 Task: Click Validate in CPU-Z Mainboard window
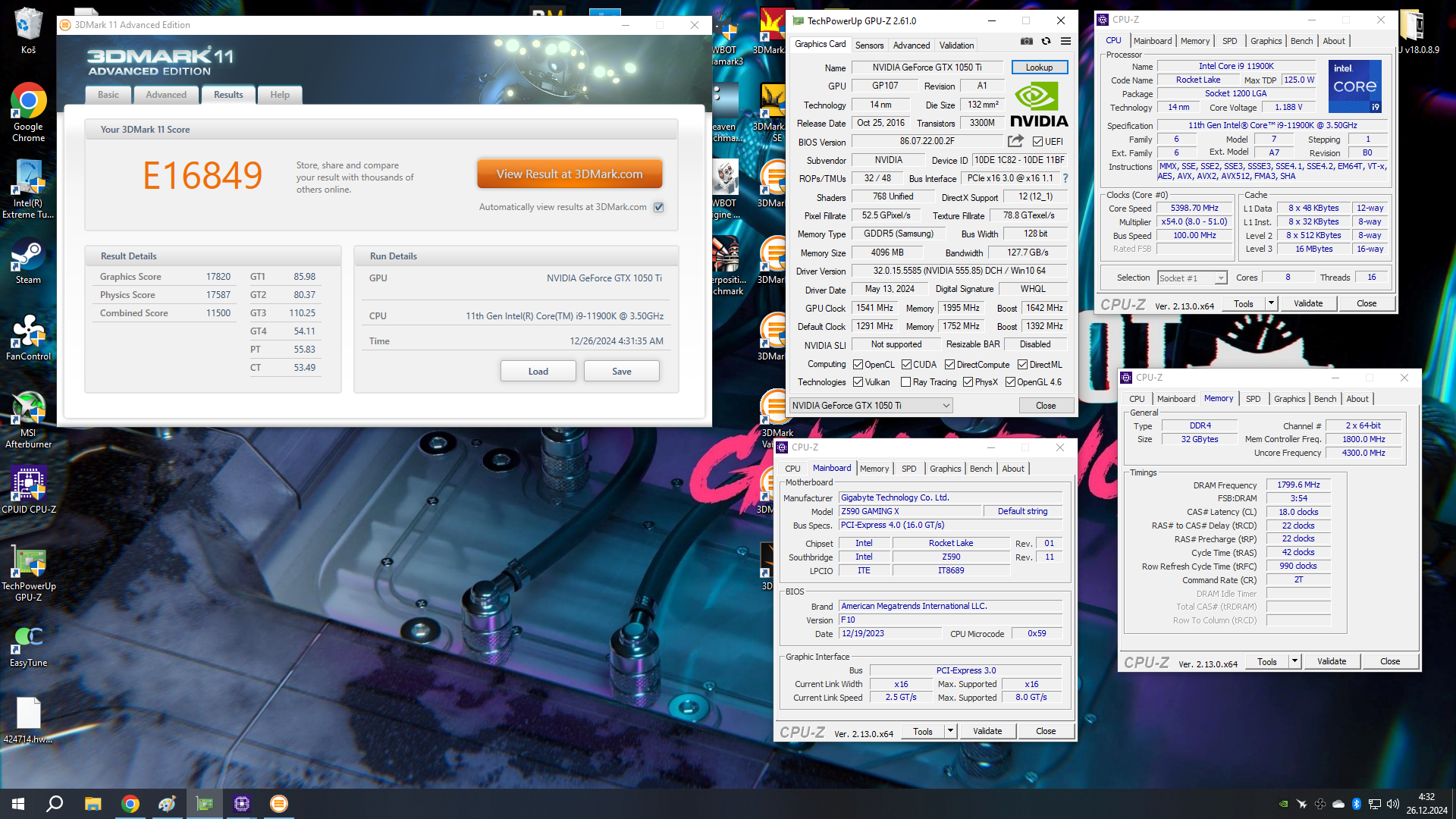click(x=987, y=731)
